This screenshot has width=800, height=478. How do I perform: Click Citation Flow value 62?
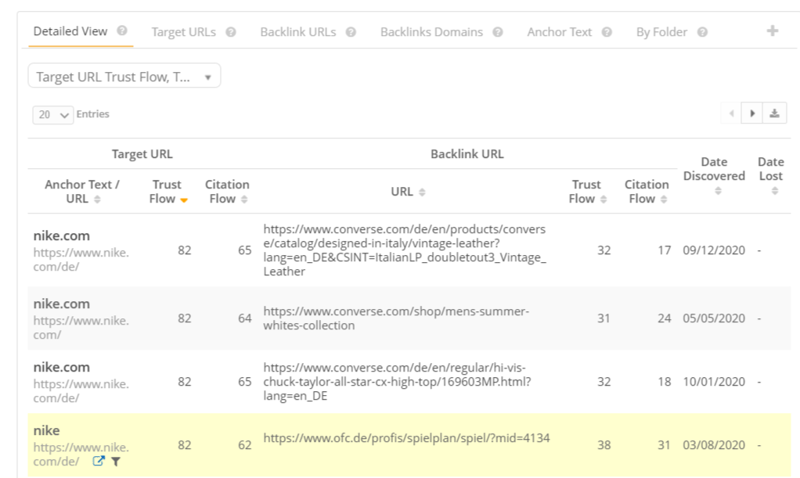point(245,445)
